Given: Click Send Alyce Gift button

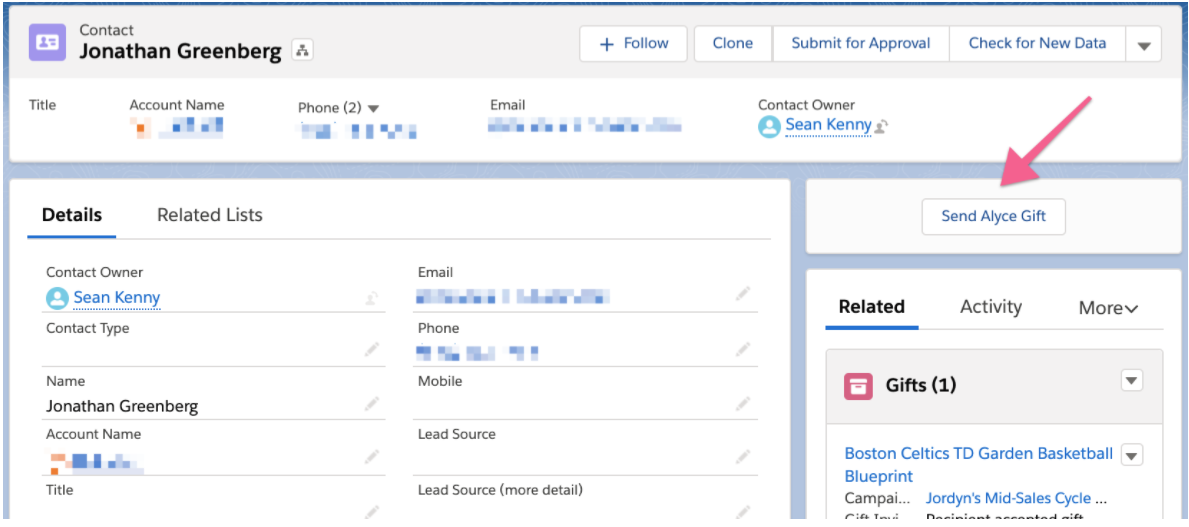Looking at the screenshot, I should click(993, 216).
